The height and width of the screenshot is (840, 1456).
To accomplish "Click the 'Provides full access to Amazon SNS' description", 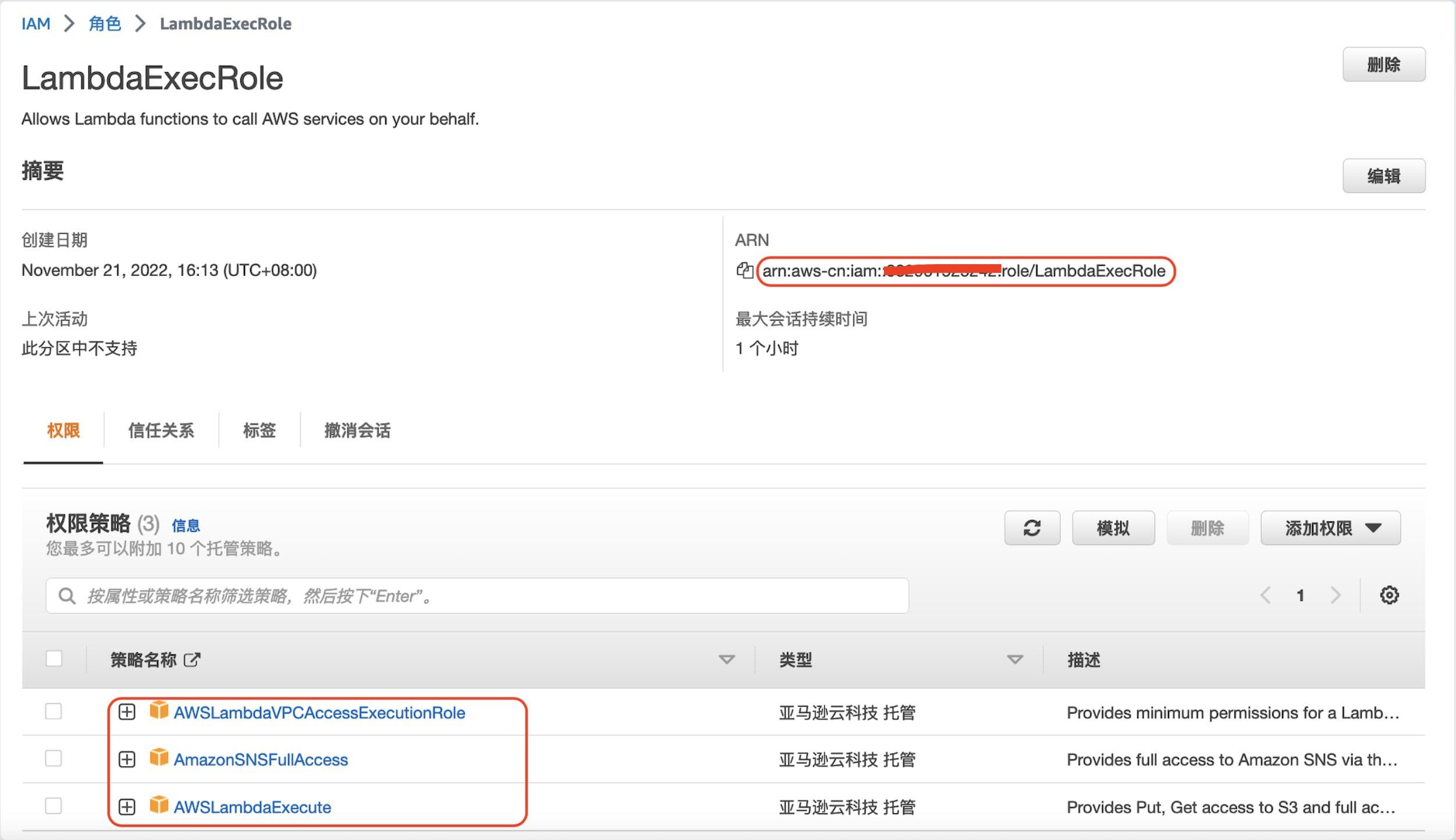I will [1232, 760].
